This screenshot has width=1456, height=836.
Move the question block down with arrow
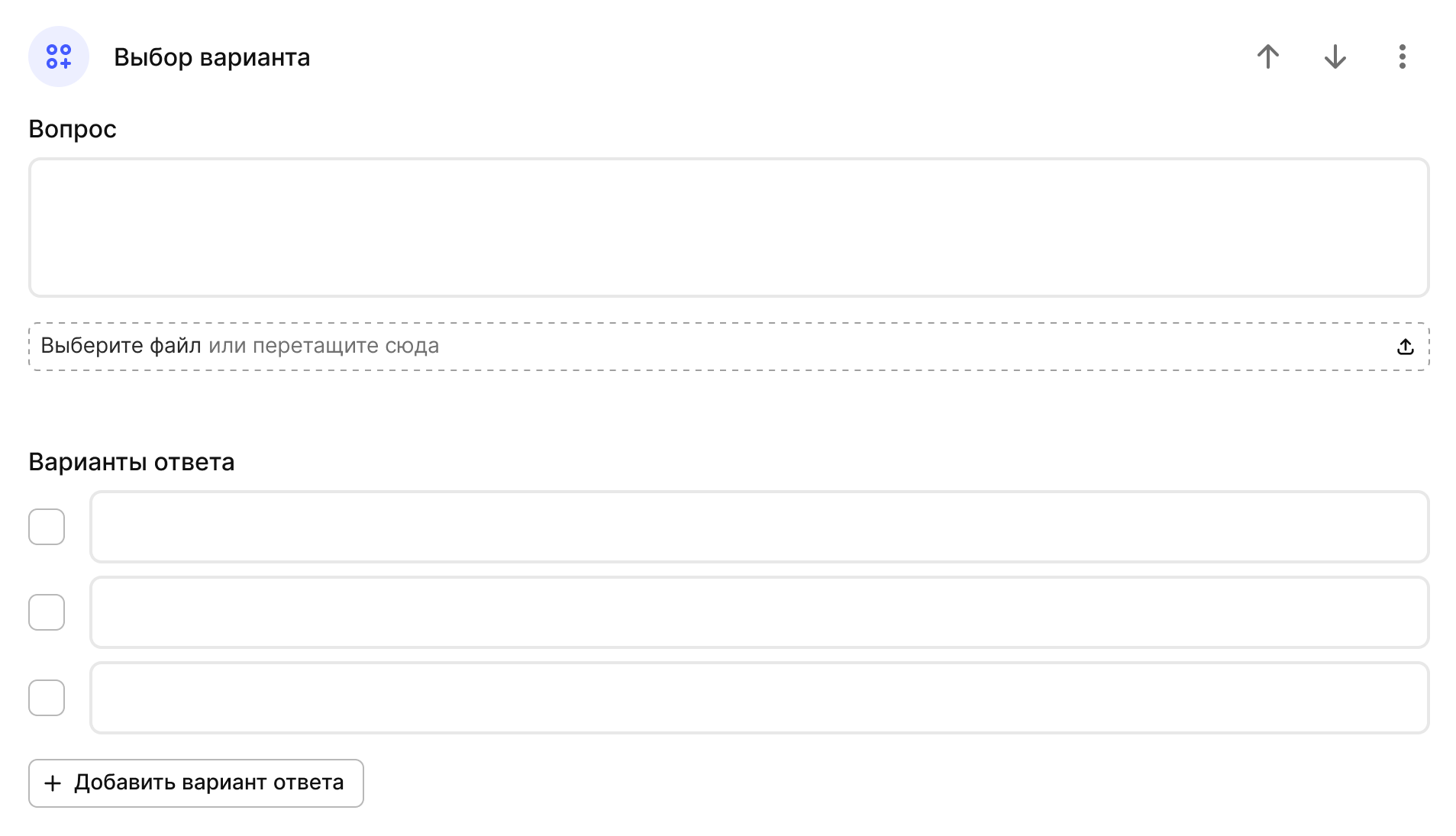(1335, 56)
